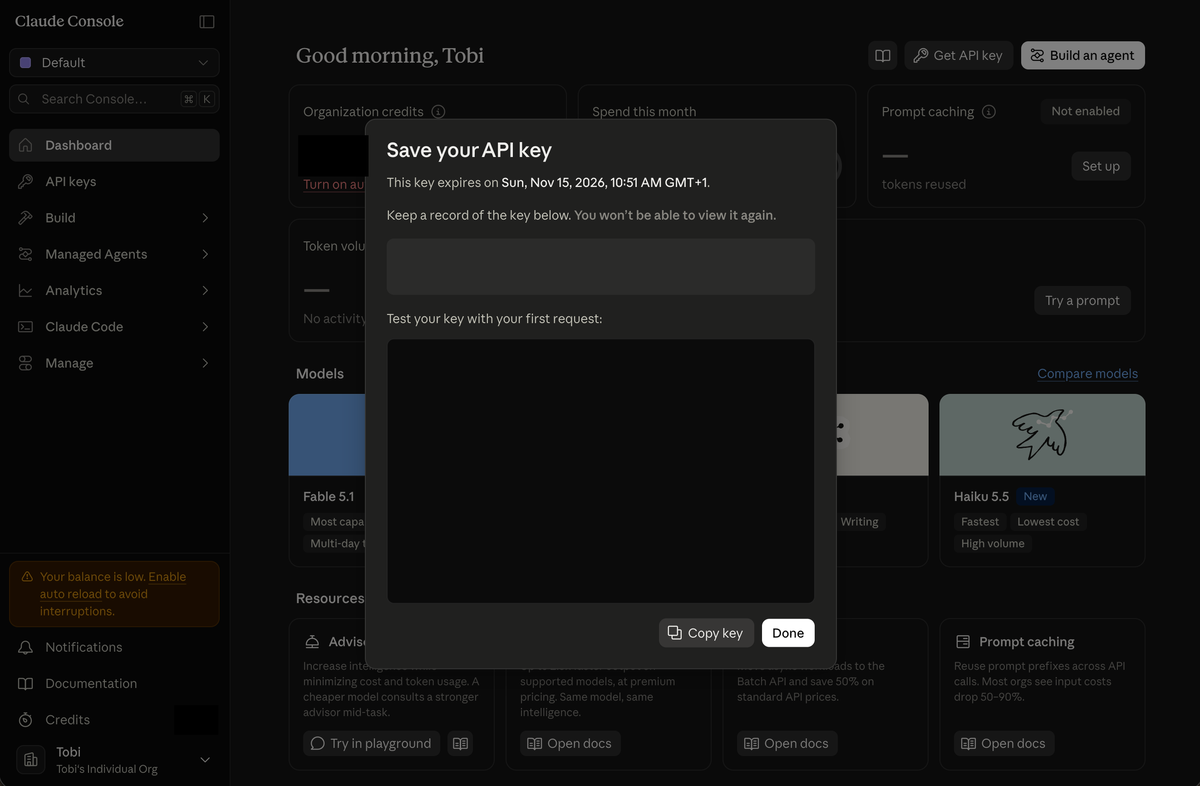Expand the Claude Code chevron
The image size is (1200, 786).
[x=205, y=327]
